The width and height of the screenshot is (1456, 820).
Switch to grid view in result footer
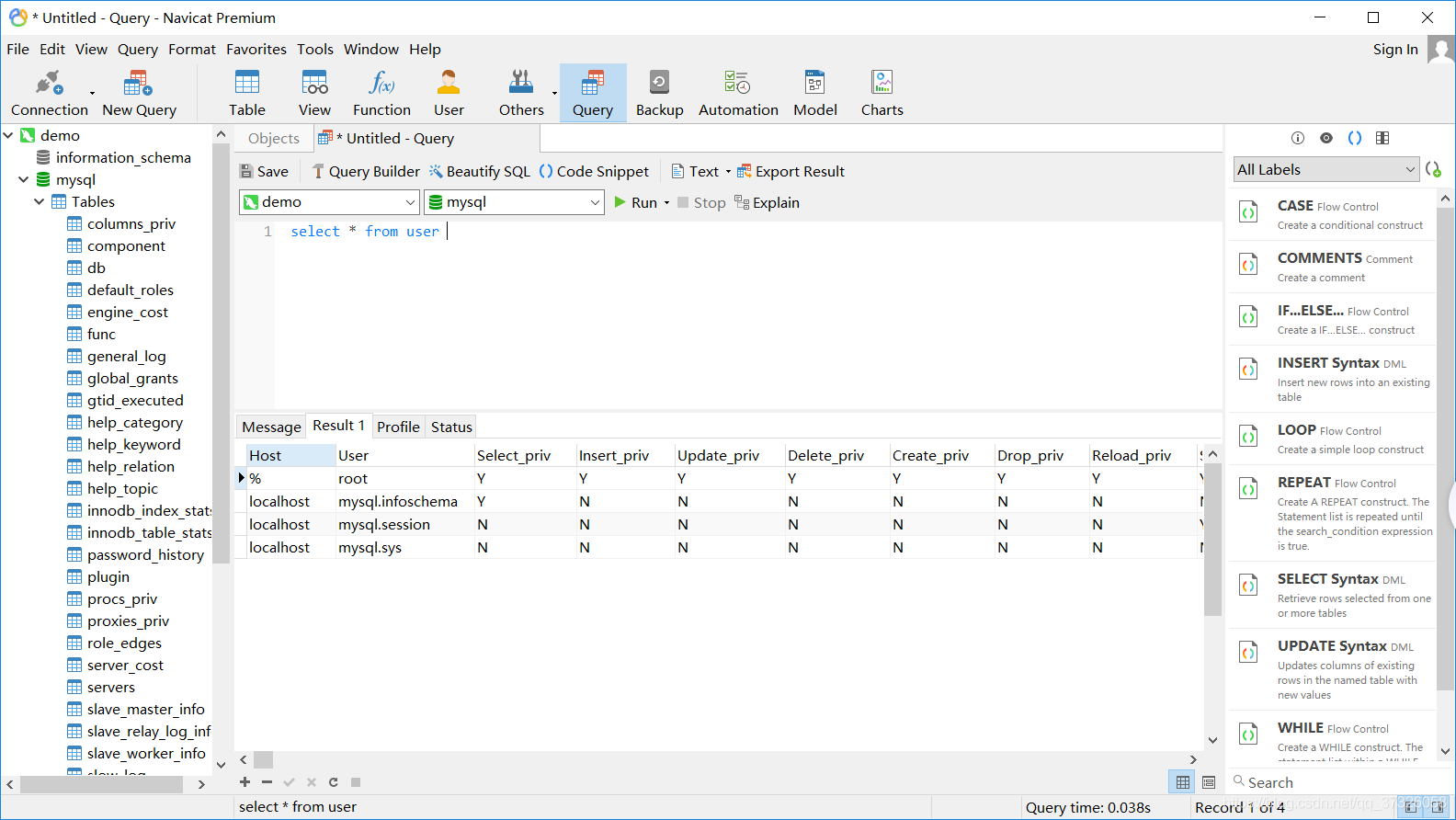click(1183, 782)
